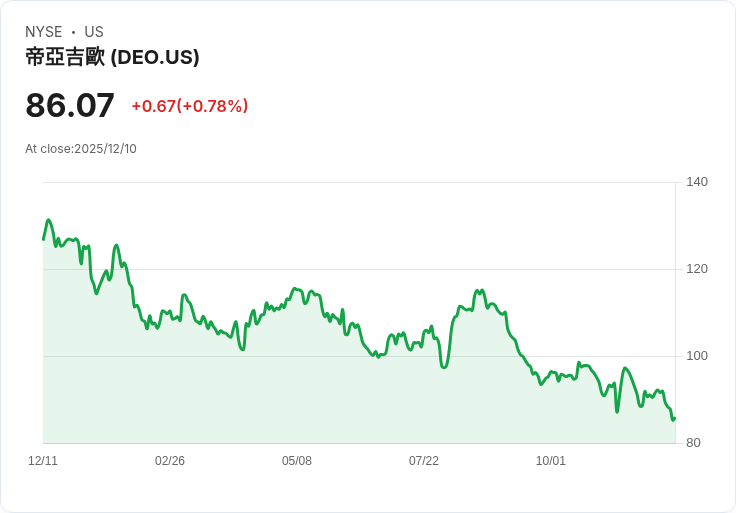
Task: Click the 02/26 date axis label
Action: (170, 461)
